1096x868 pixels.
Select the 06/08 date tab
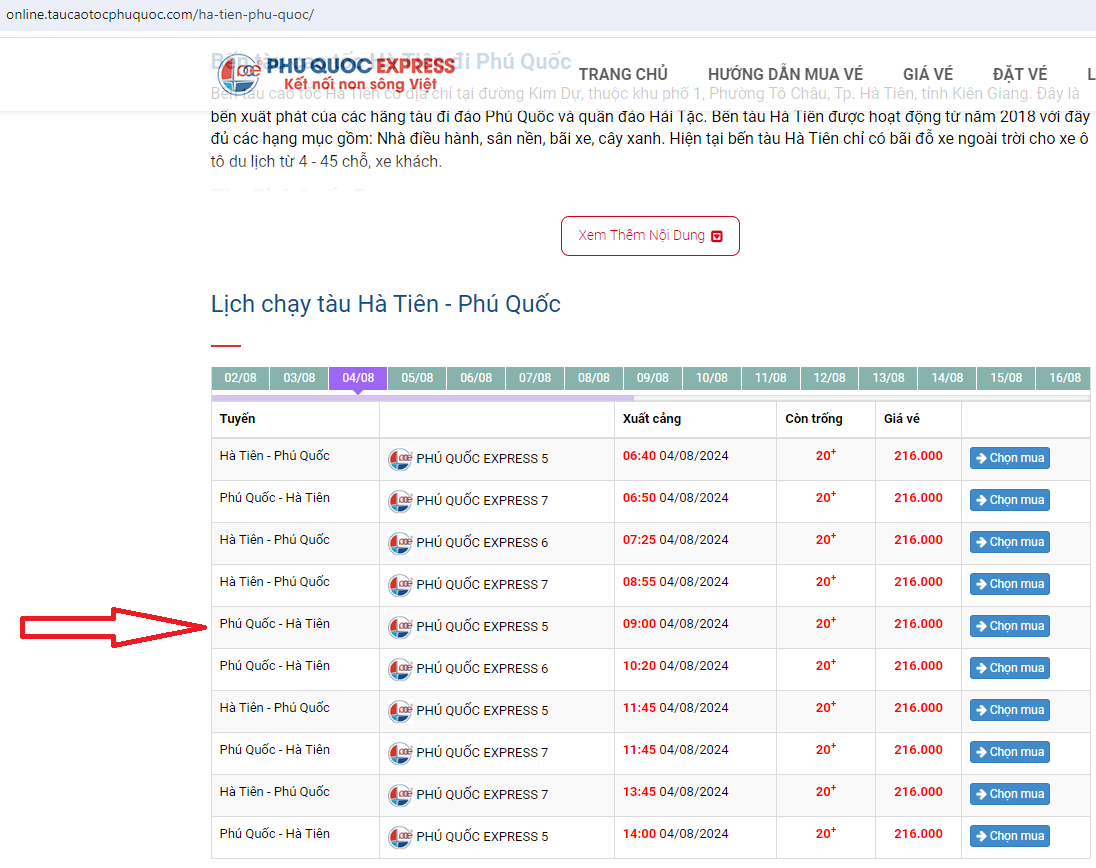[x=476, y=377]
